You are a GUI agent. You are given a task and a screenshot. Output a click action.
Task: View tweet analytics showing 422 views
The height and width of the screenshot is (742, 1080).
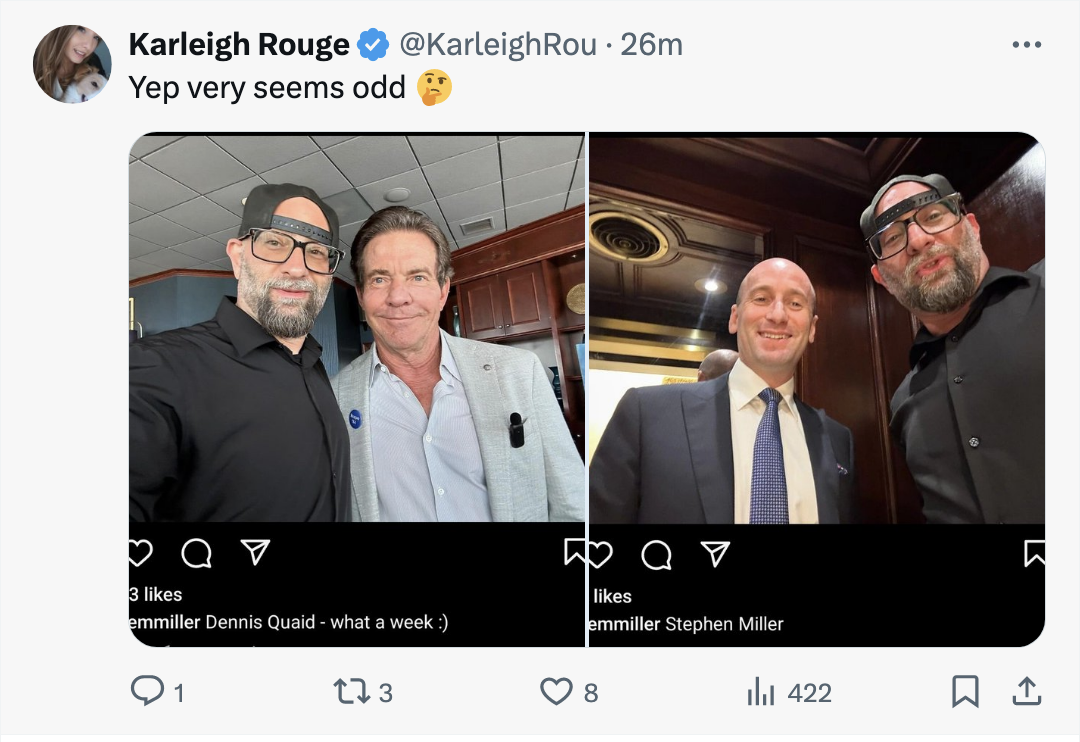point(763,691)
